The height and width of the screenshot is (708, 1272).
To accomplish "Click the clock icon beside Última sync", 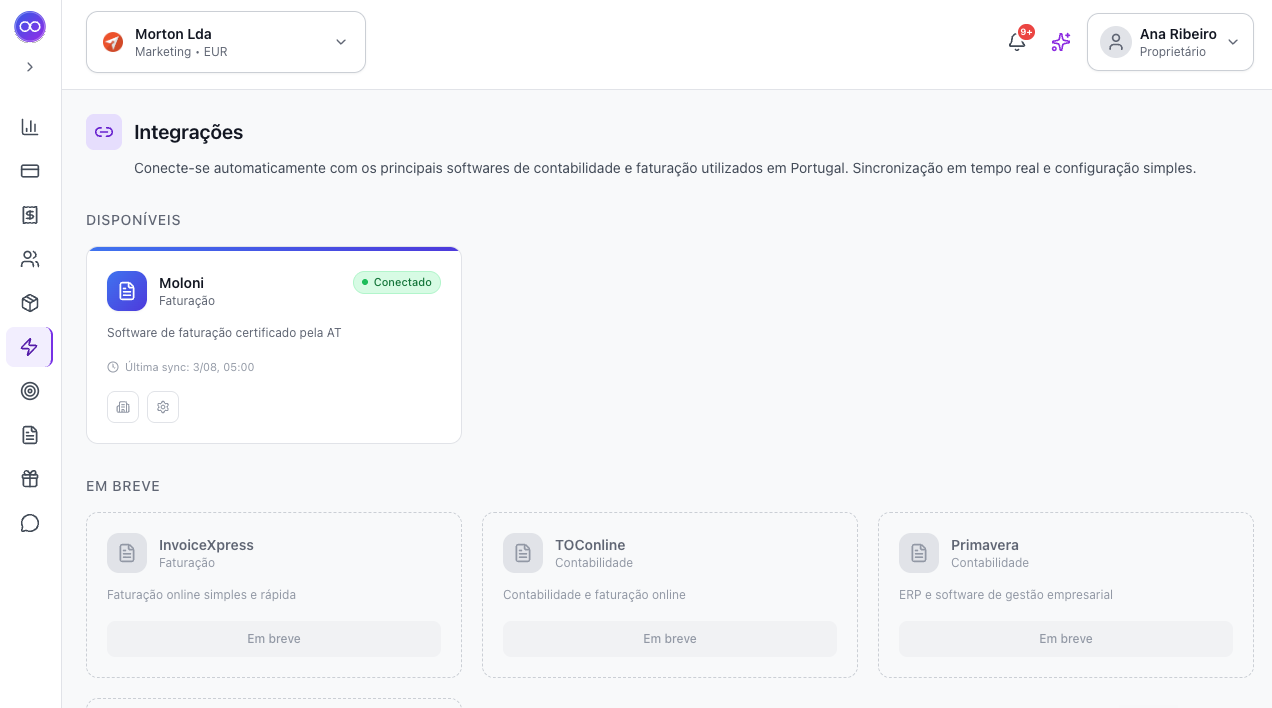I will (113, 367).
